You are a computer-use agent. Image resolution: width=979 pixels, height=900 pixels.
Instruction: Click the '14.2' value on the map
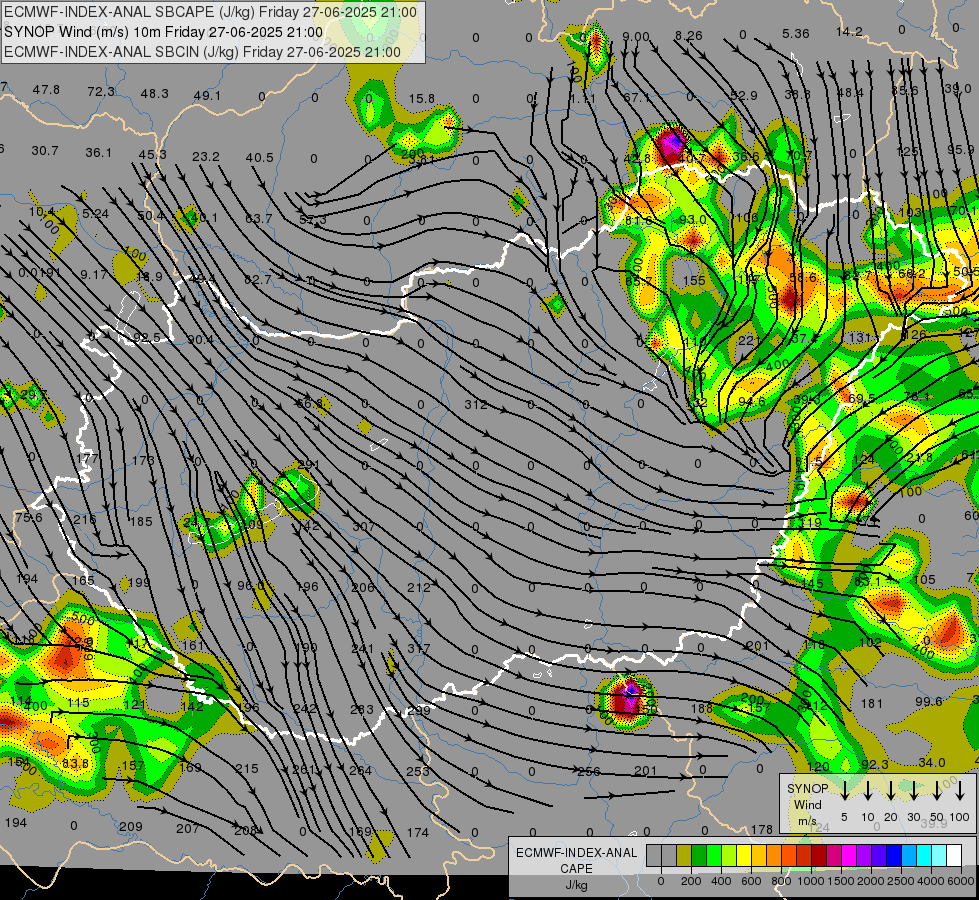click(849, 31)
